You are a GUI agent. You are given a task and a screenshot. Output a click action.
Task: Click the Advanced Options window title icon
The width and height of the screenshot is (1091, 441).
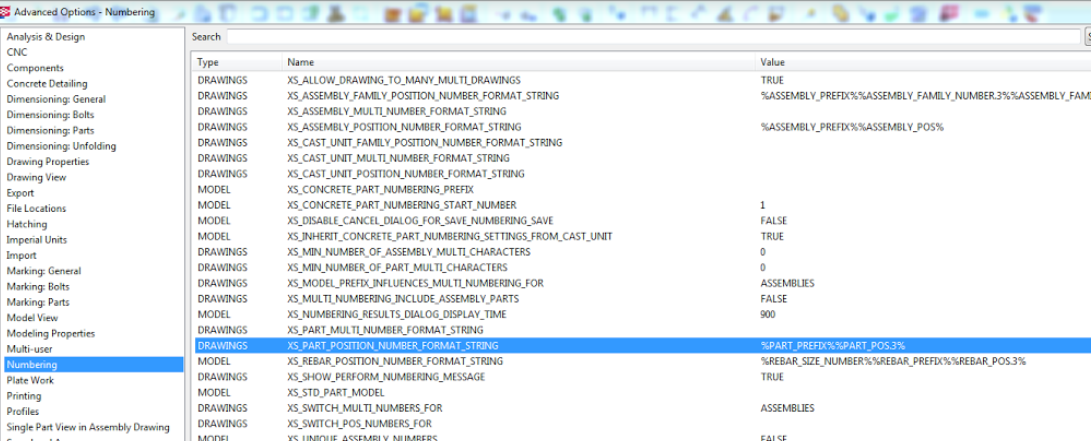click(x=7, y=12)
